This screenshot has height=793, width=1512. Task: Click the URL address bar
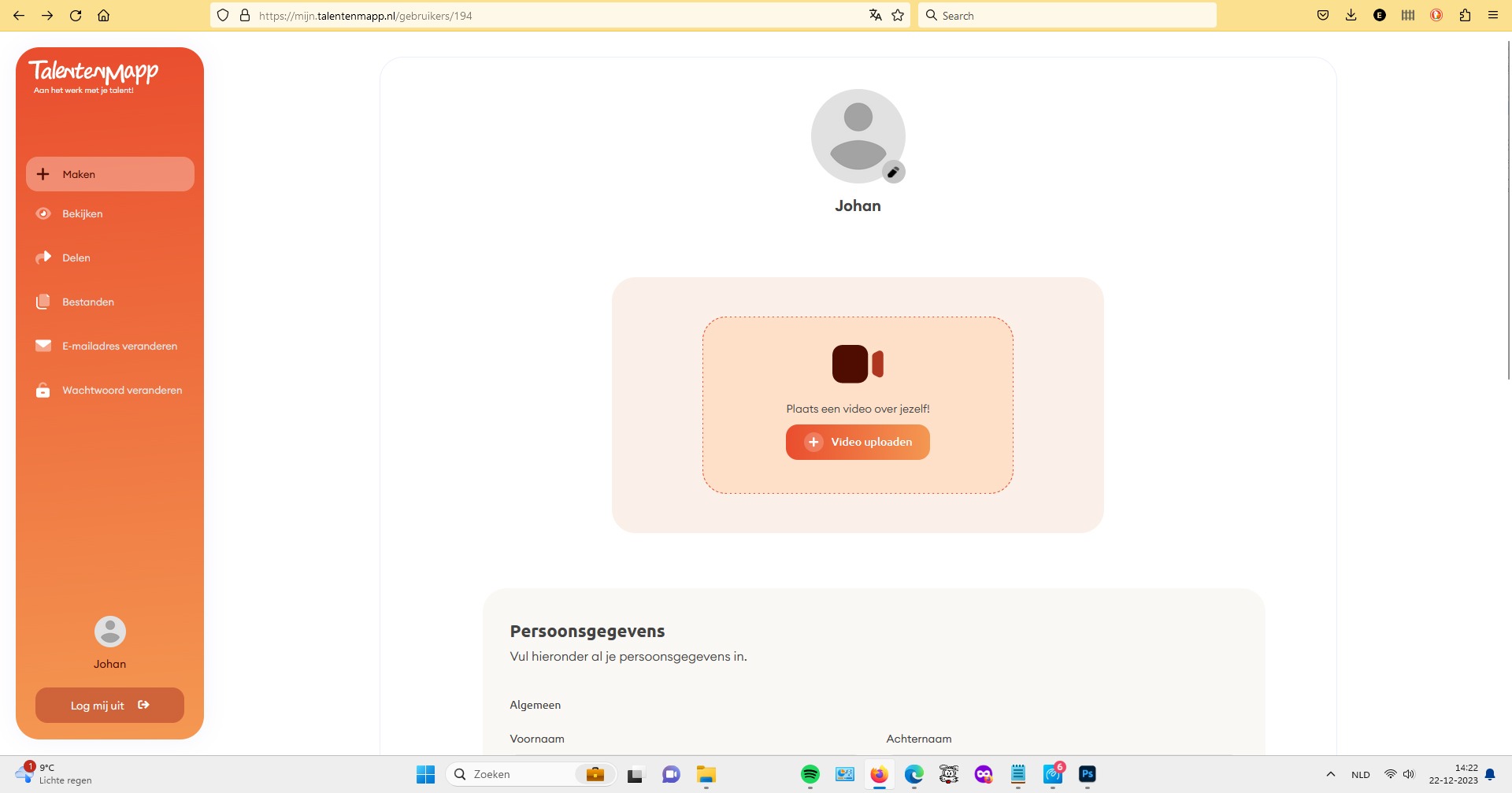[x=559, y=15]
